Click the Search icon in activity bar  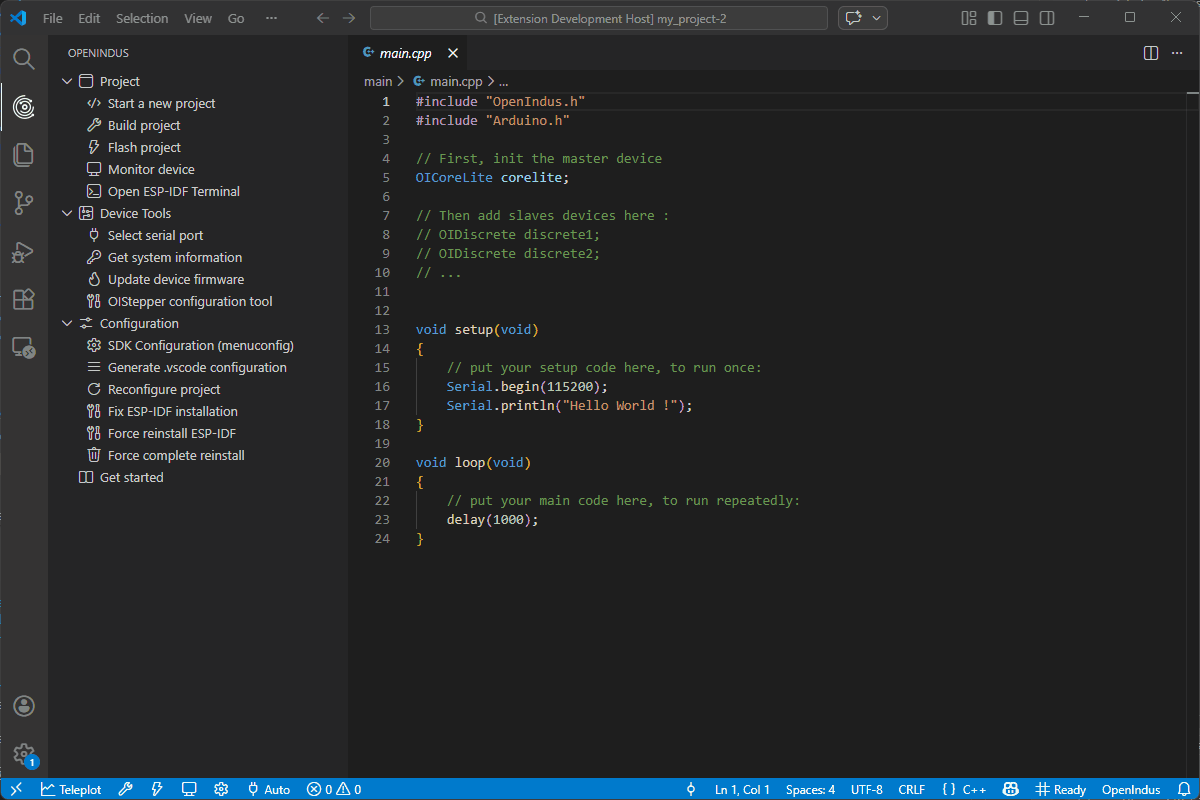24,58
